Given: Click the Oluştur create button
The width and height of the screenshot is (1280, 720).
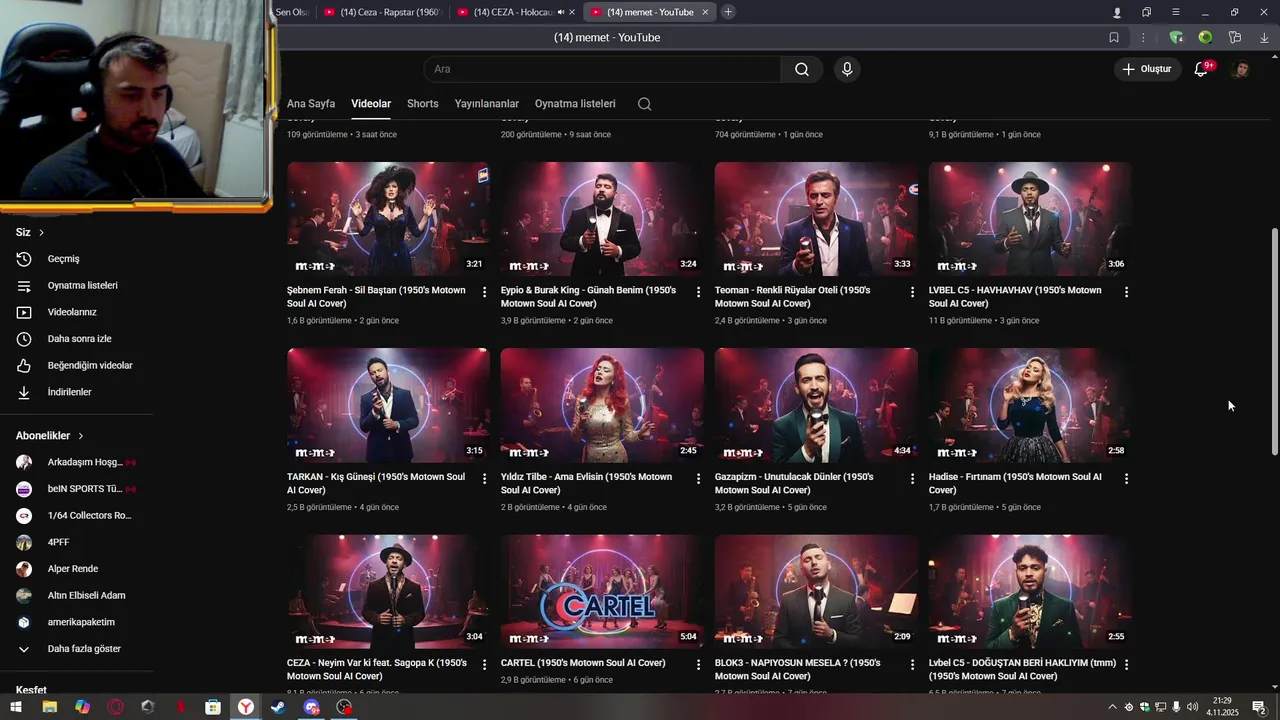Looking at the screenshot, I should click(1146, 69).
